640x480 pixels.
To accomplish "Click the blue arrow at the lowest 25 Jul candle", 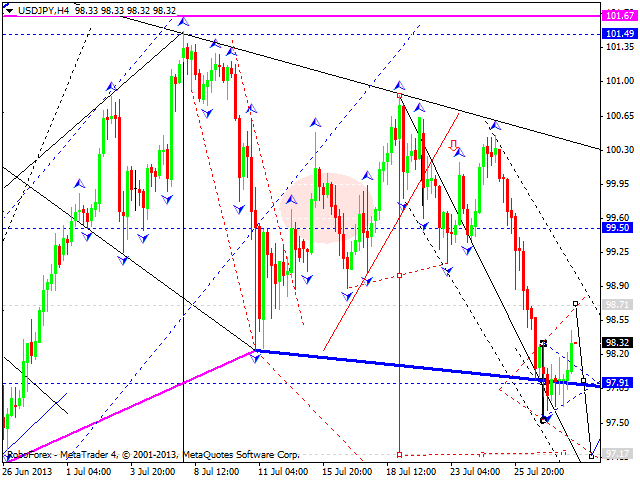I will [x=546, y=419].
